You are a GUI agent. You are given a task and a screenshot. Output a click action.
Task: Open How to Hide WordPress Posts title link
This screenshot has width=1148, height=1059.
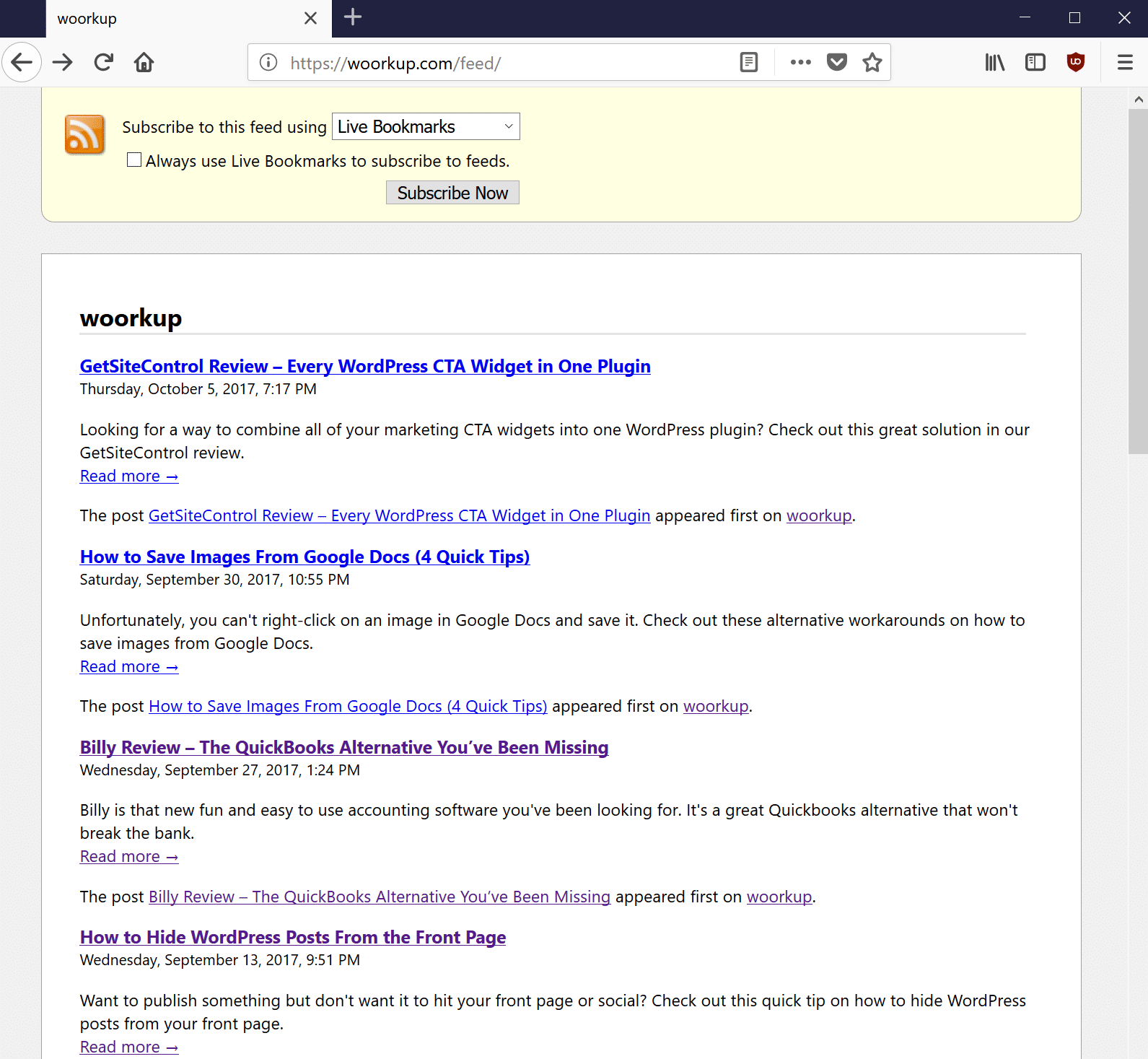coord(293,937)
